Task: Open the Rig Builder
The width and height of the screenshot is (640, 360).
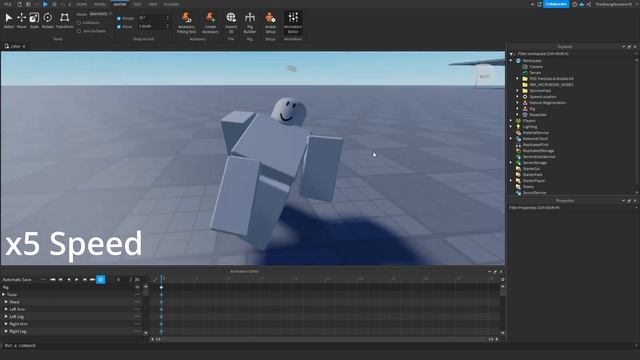Action: tap(250, 22)
